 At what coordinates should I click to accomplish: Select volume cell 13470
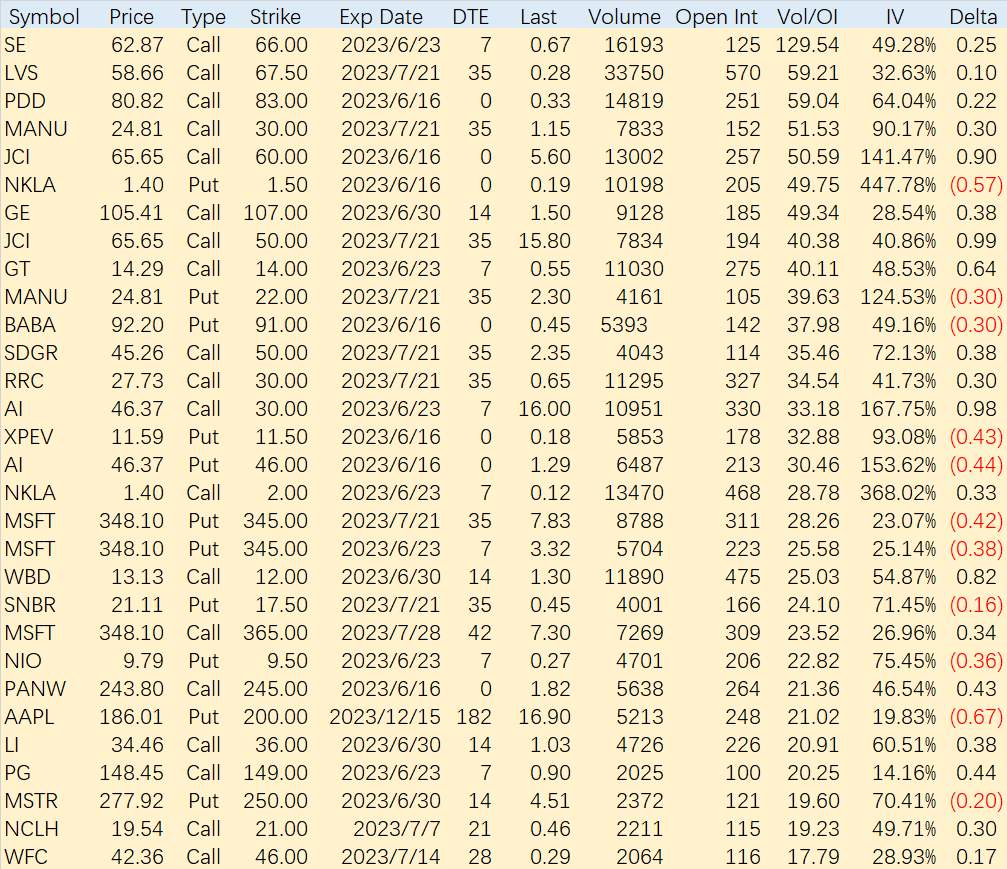point(634,493)
